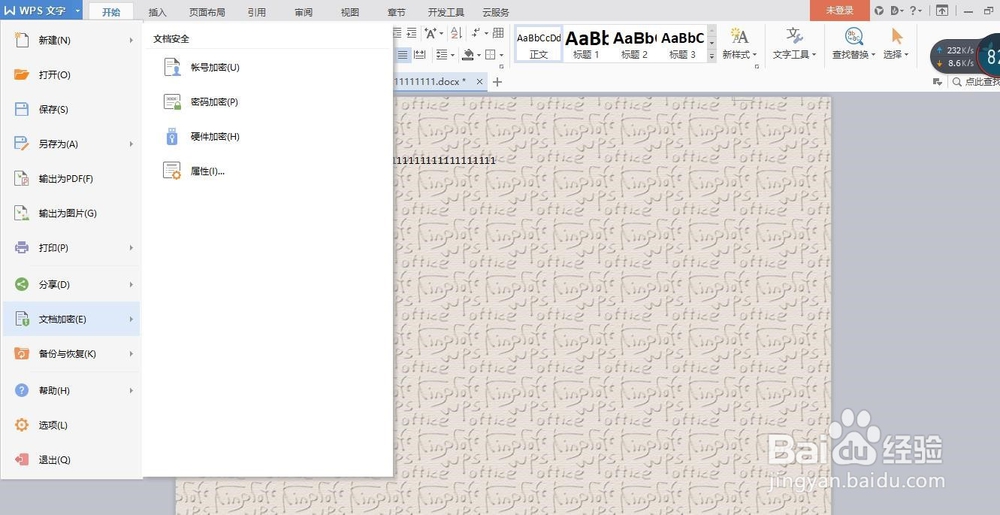Apply the 标题 3 heading style
Screen dimensions: 1000x515
[x=682, y=43]
